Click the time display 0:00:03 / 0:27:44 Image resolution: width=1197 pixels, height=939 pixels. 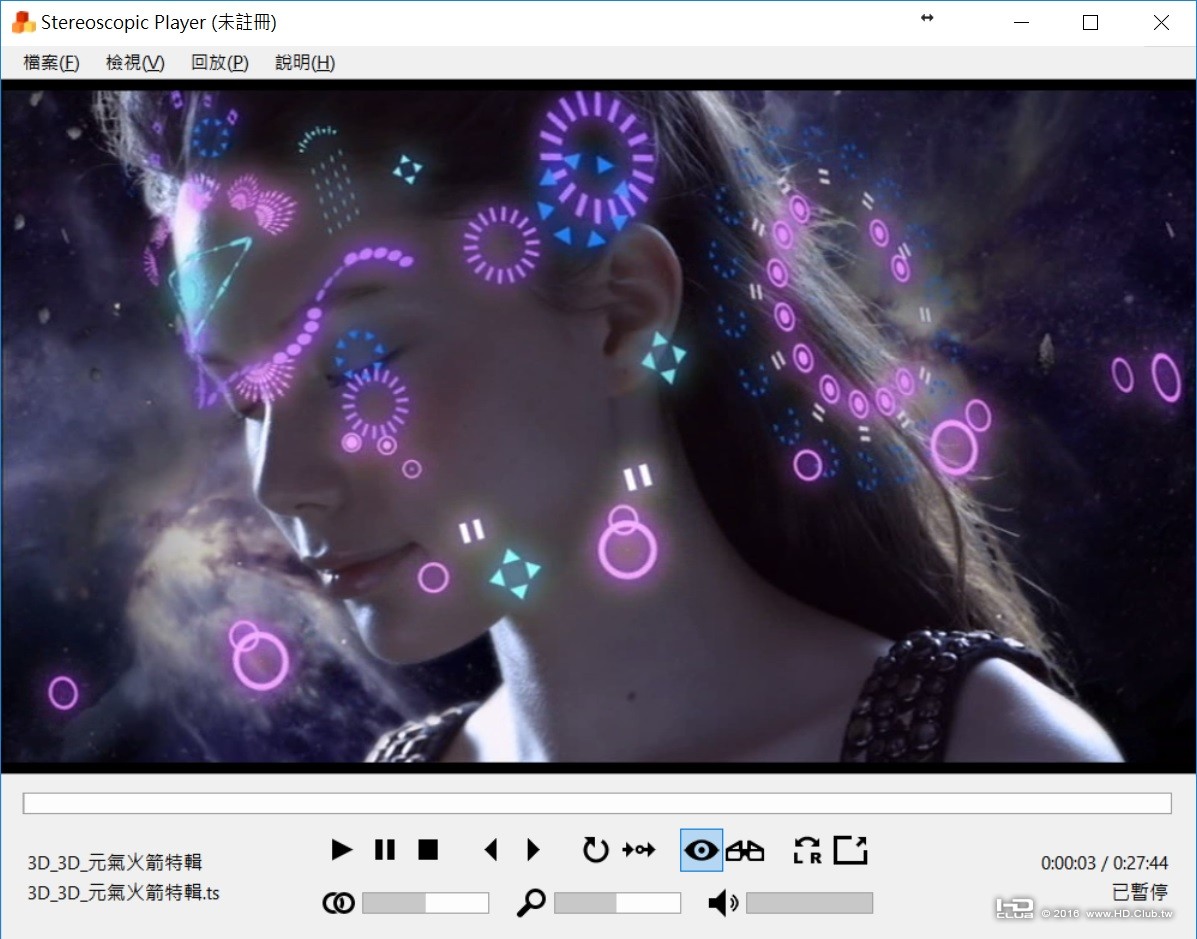tap(1104, 863)
